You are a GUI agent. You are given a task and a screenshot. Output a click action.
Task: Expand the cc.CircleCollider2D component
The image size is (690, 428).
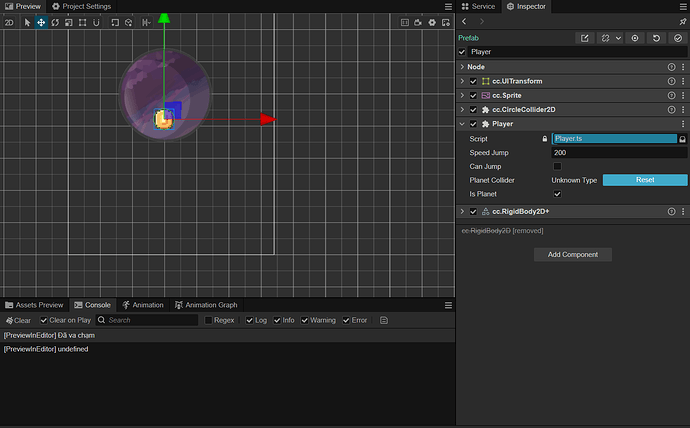point(462,110)
